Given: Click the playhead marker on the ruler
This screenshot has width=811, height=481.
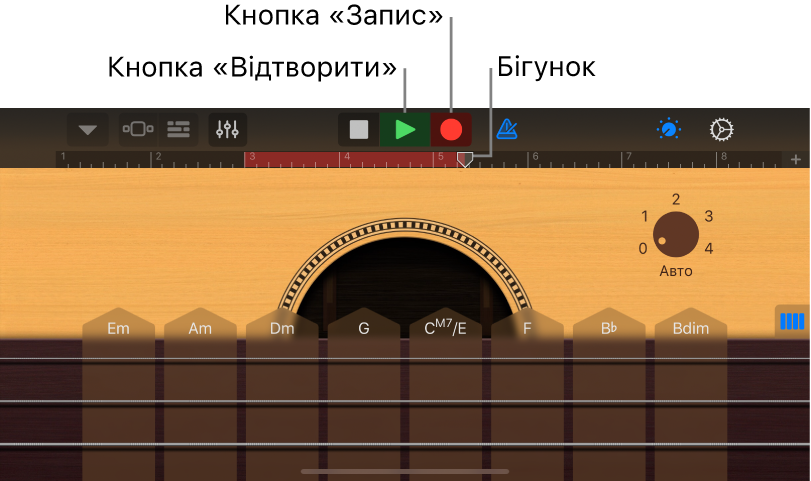Looking at the screenshot, I should (465, 160).
